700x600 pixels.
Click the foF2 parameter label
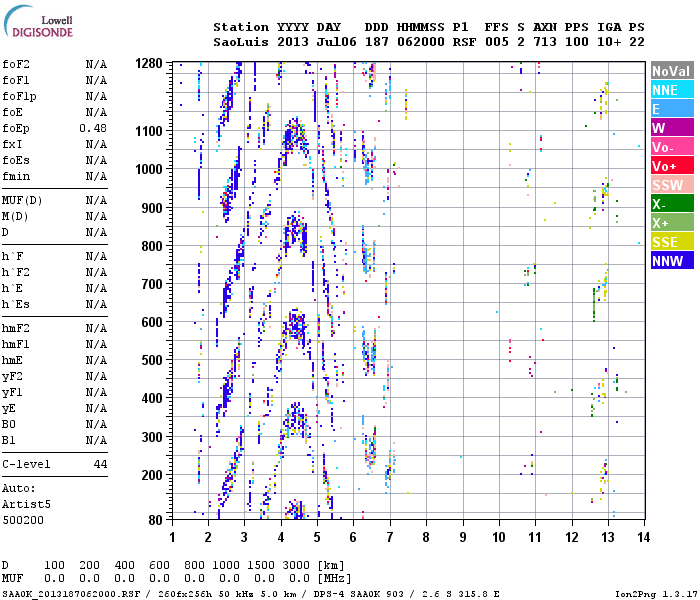point(16,64)
